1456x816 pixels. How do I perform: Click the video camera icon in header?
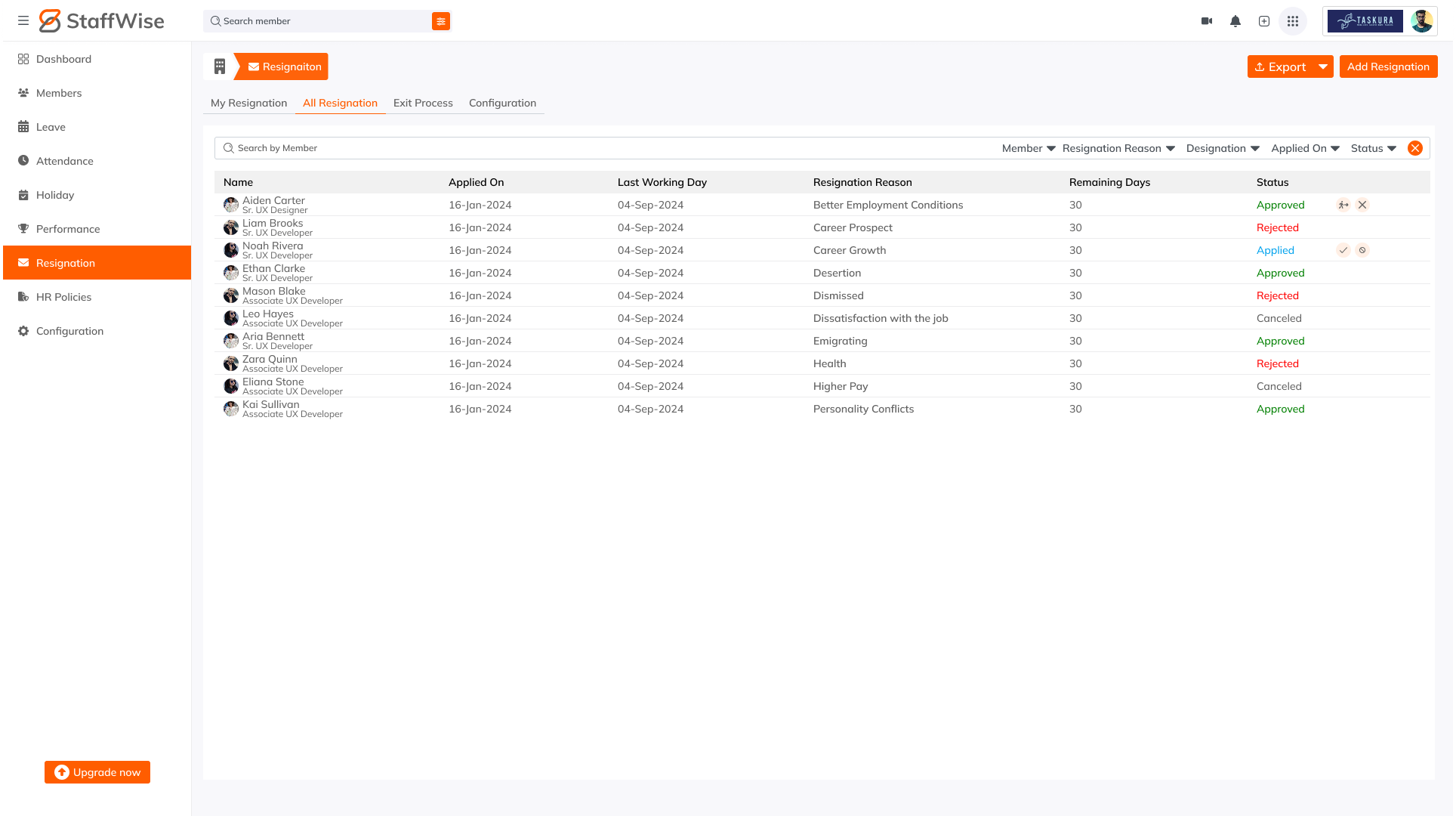(1207, 21)
